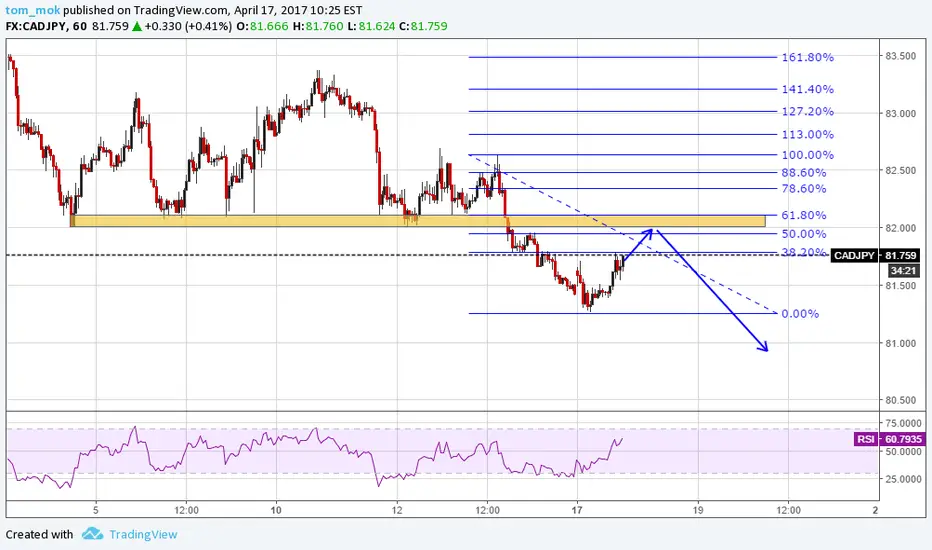
Task: Open the TradingView link at bottom
Action: [143, 534]
